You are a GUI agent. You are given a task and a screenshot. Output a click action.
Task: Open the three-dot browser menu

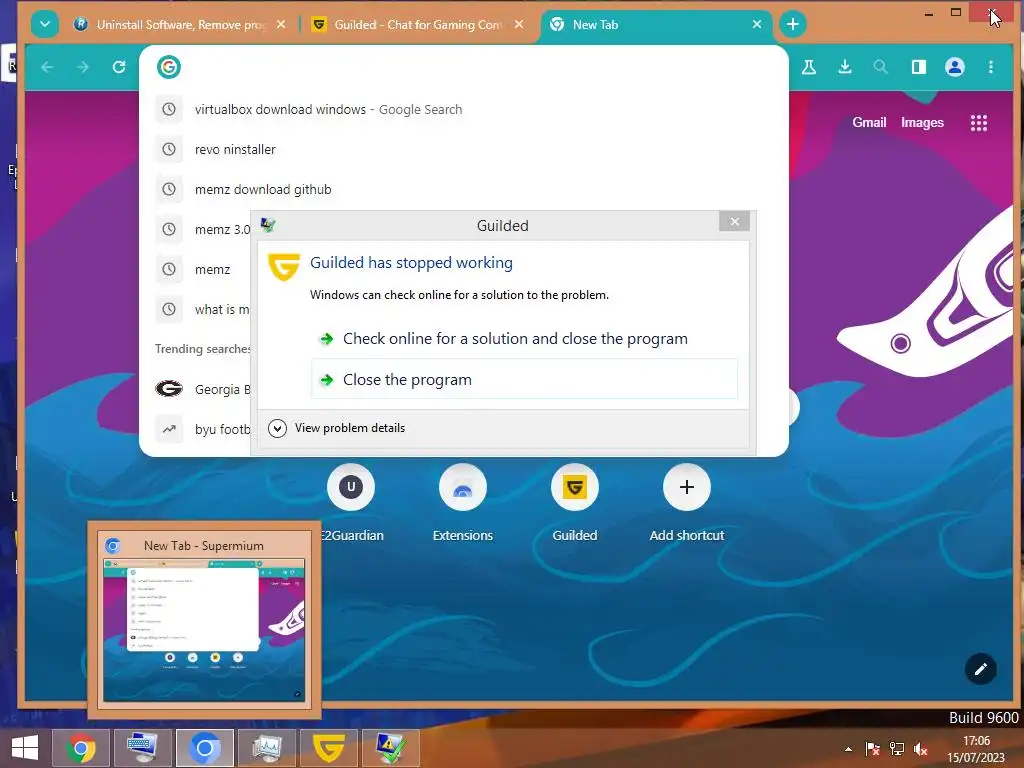click(991, 67)
